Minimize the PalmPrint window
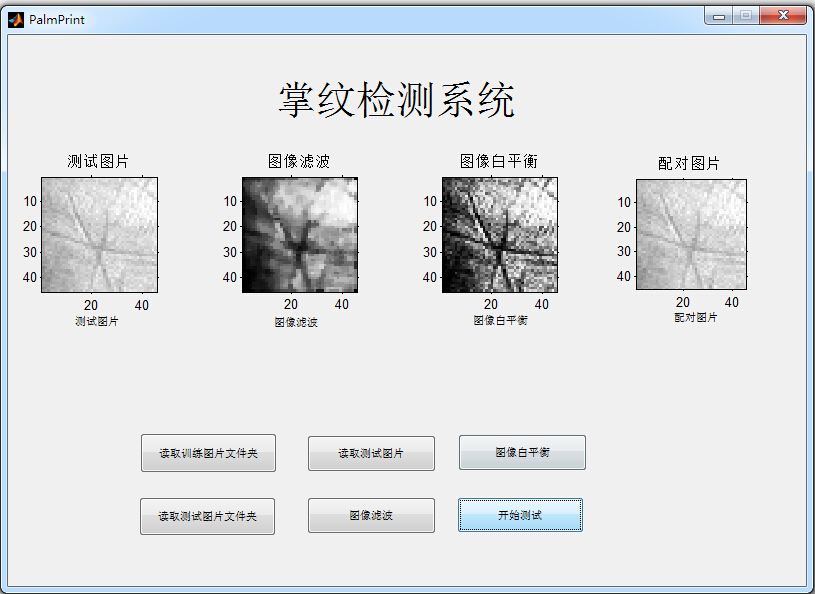Image resolution: width=815 pixels, height=594 pixels. [x=719, y=16]
